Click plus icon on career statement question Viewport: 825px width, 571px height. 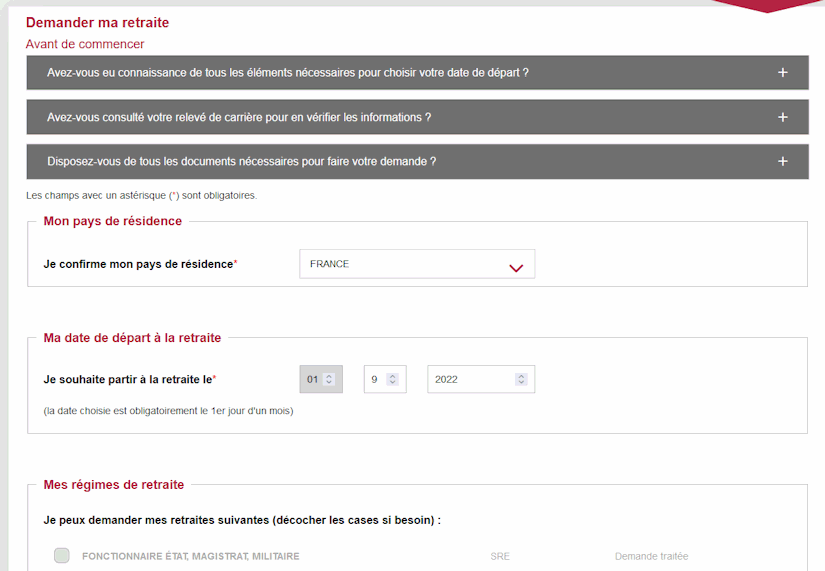tap(782, 117)
